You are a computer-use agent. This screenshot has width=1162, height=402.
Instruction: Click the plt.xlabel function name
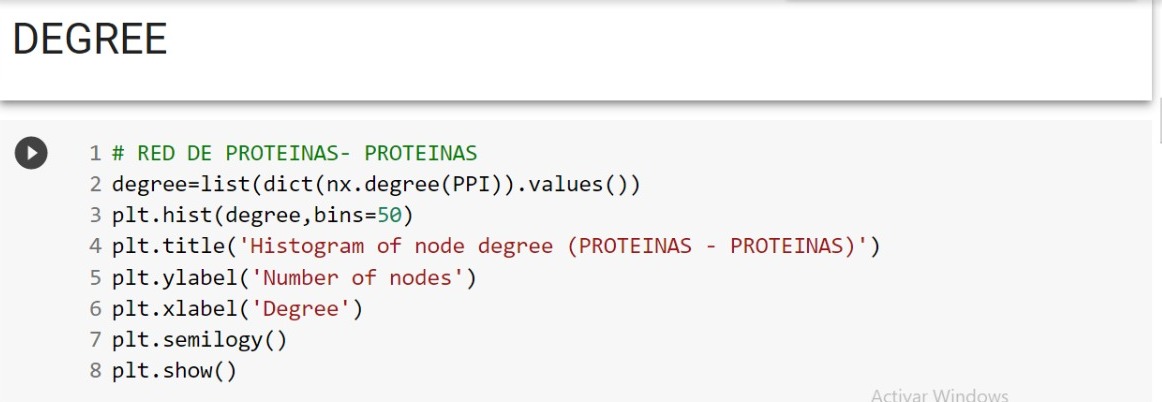click(174, 309)
